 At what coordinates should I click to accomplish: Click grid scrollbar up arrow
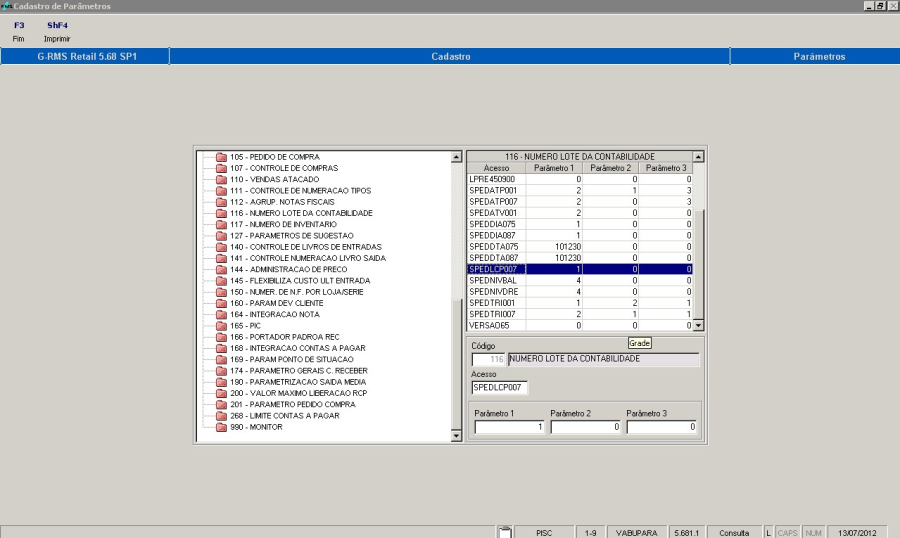click(699, 157)
